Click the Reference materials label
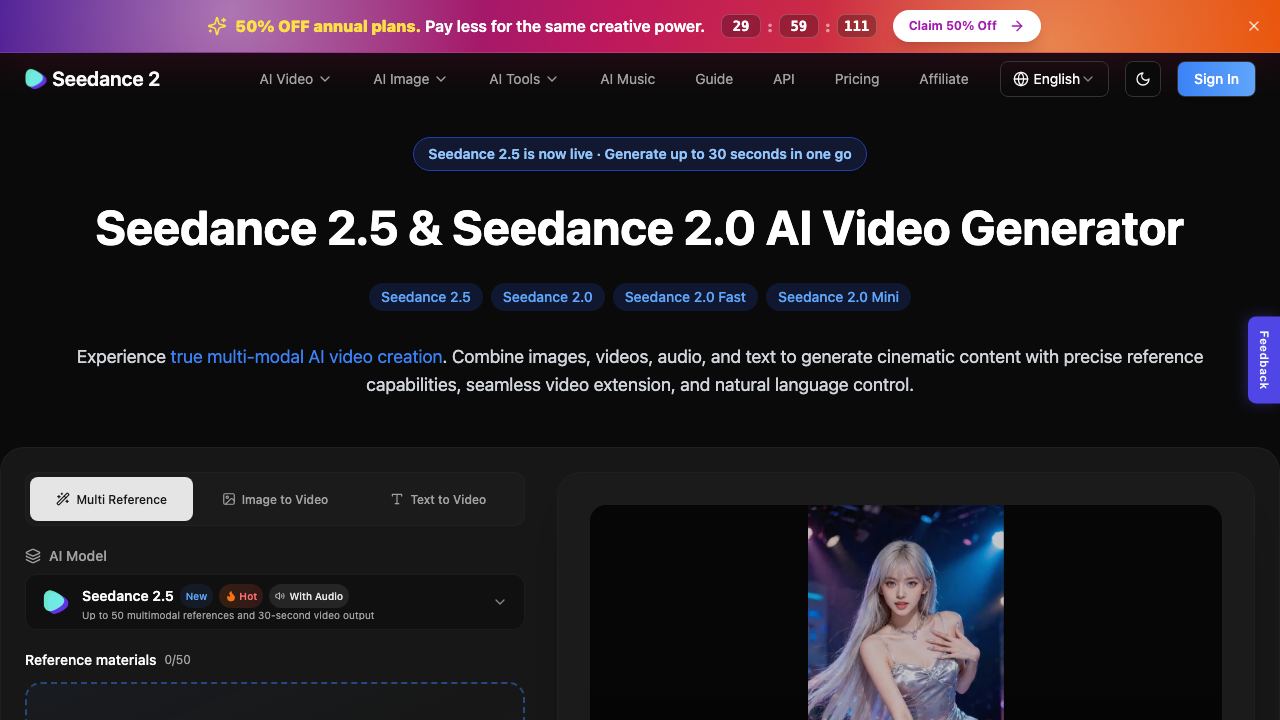1280x720 pixels. (91, 660)
